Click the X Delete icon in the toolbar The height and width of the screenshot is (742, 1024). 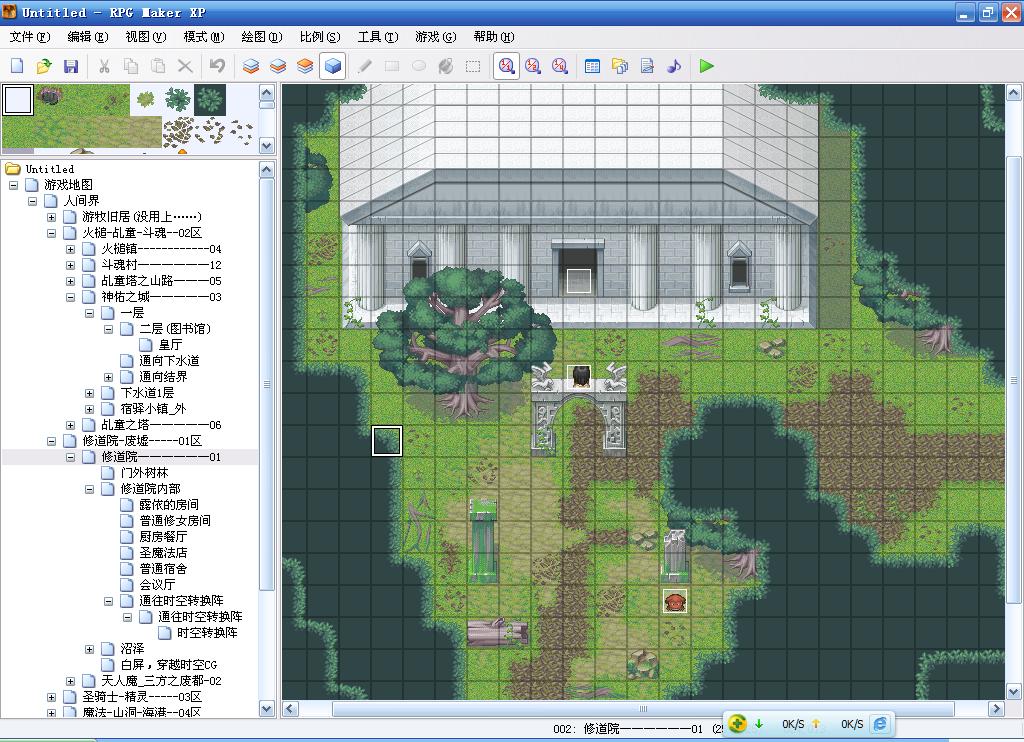[x=185, y=66]
